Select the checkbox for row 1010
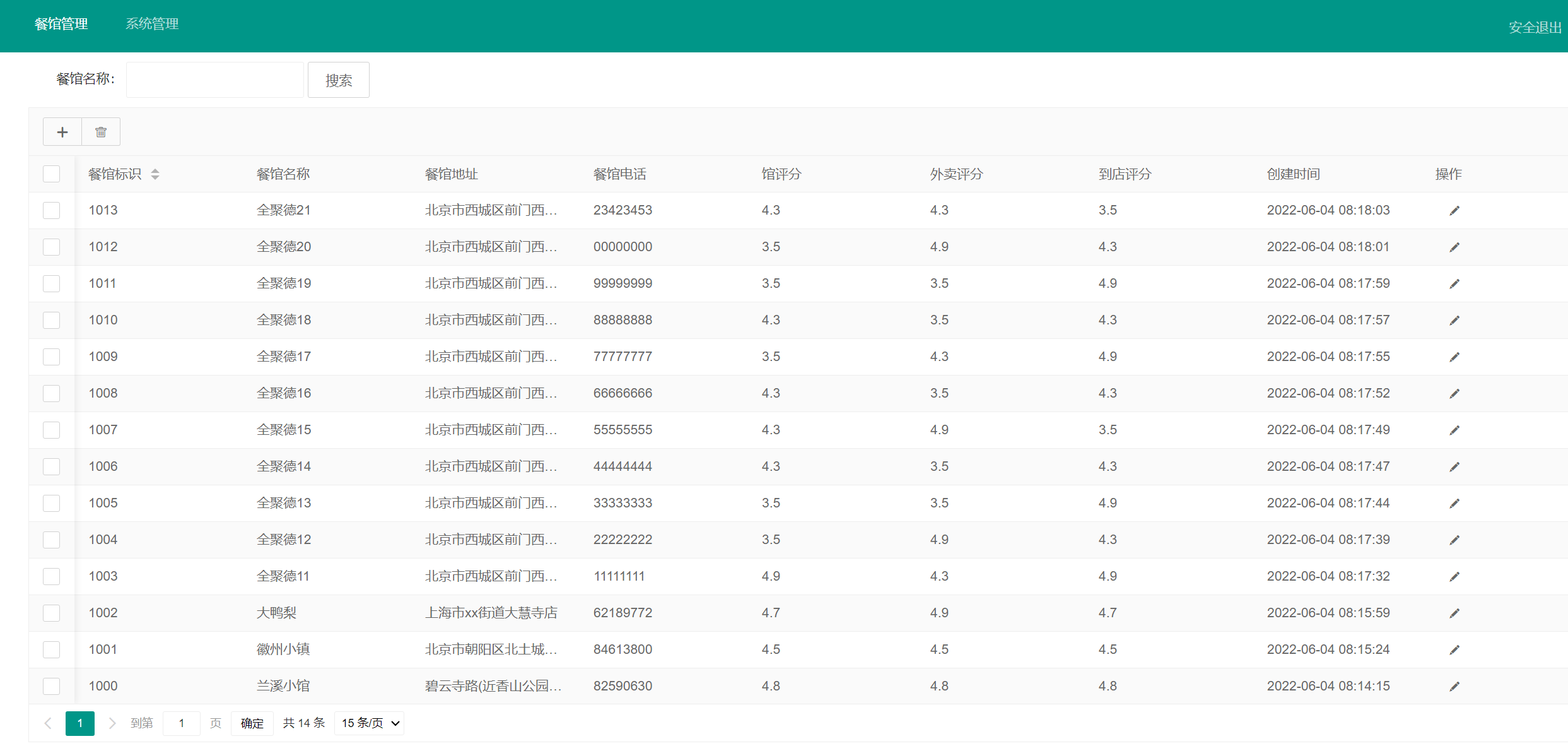The height and width of the screenshot is (746, 1568). (52, 320)
